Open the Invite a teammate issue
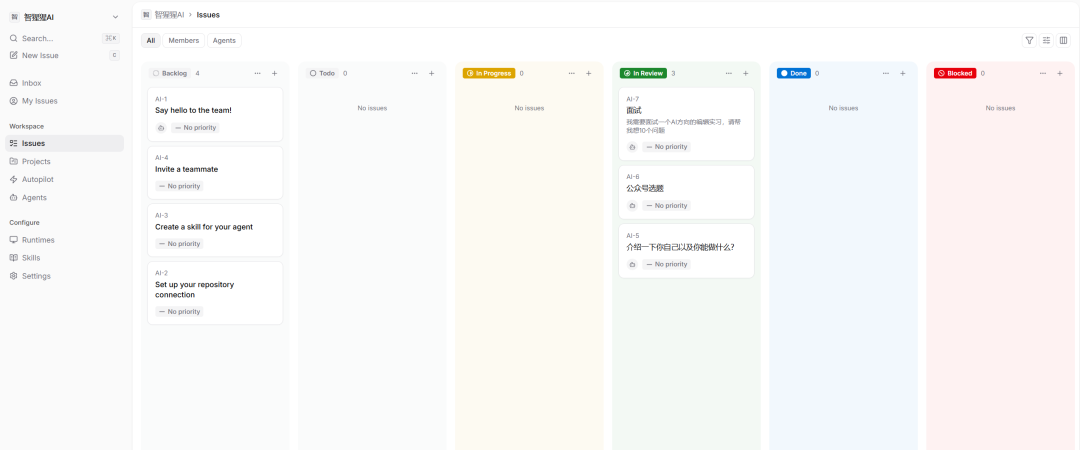The image size is (1080, 450). [x=186, y=169]
